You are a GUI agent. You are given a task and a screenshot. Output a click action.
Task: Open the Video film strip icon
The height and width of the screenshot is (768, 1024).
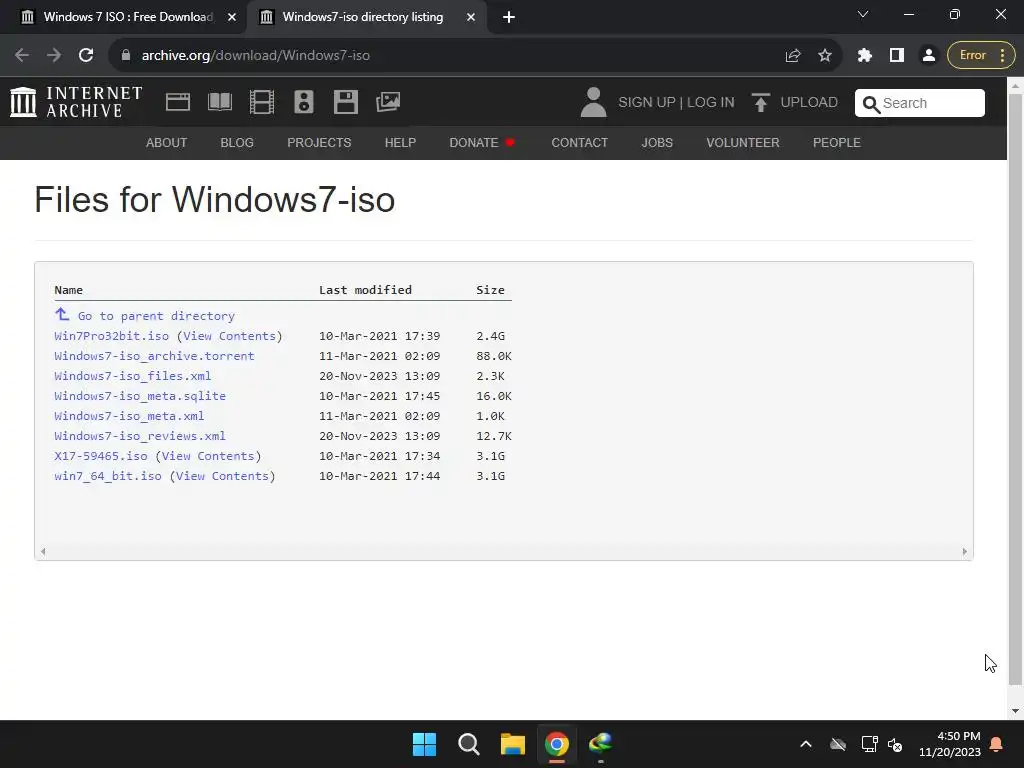pyautogui.click(x=262, y=102)
